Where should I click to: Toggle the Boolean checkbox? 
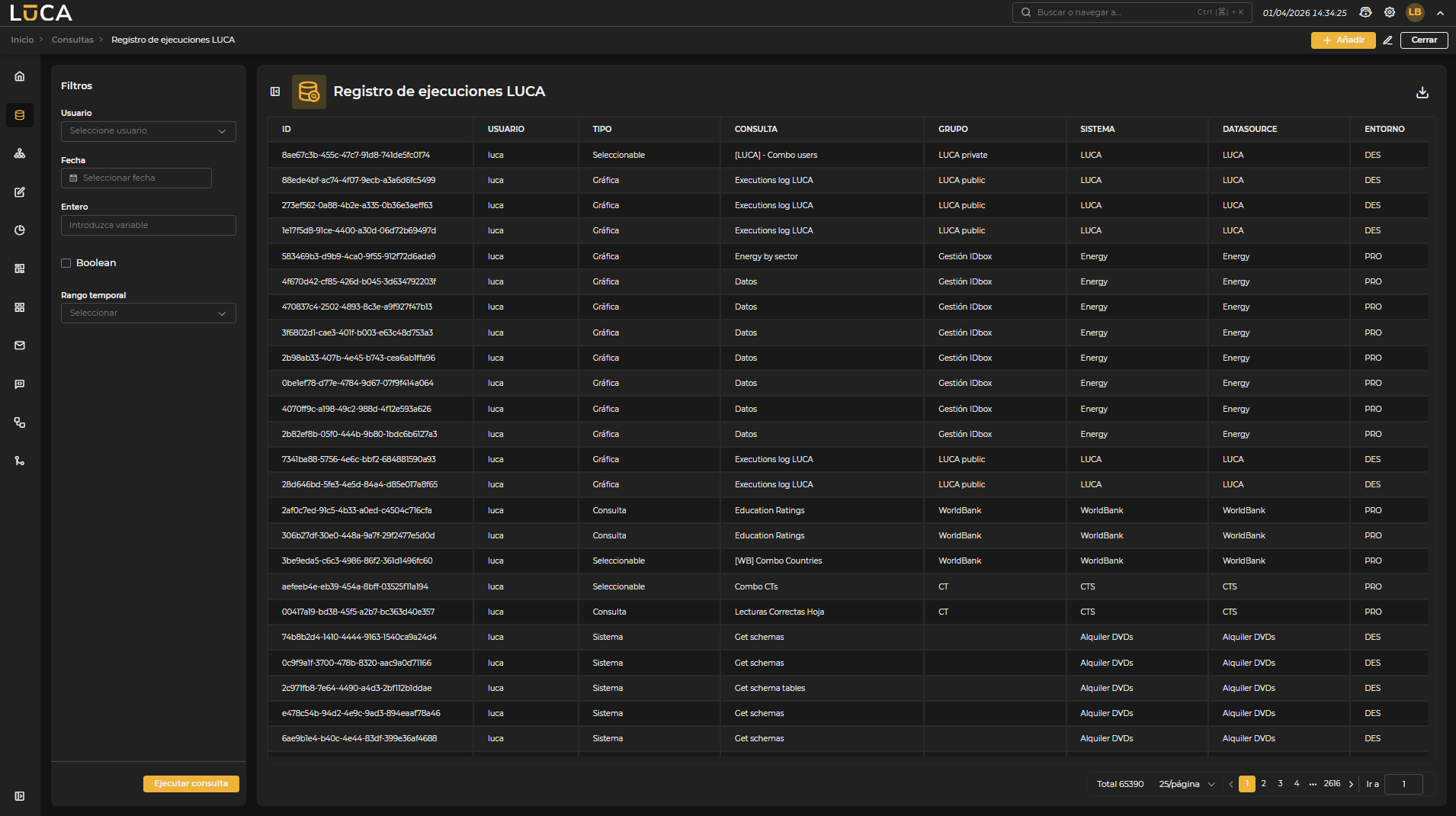point(66,263)
